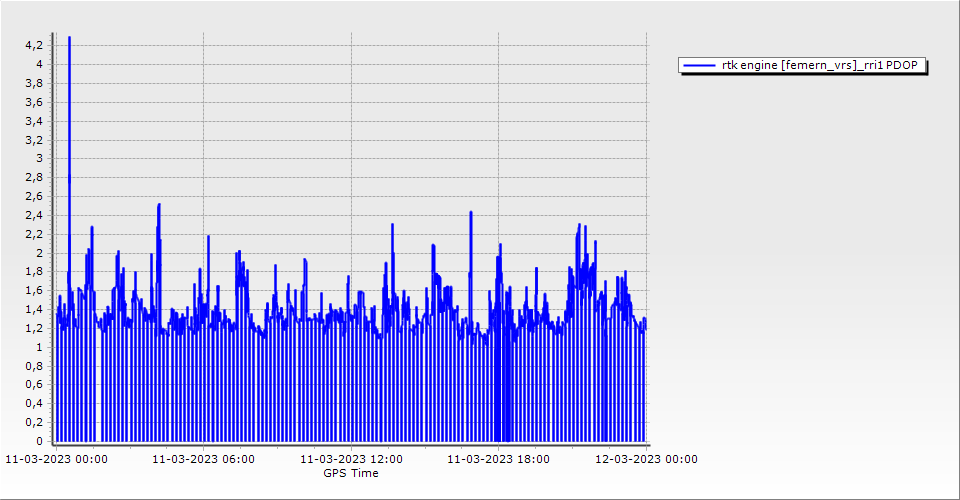Select x-axis tick label '11-03-2023 12:00'
The image size is (960, 500).
pyautogui.click(x=351, y=459)
